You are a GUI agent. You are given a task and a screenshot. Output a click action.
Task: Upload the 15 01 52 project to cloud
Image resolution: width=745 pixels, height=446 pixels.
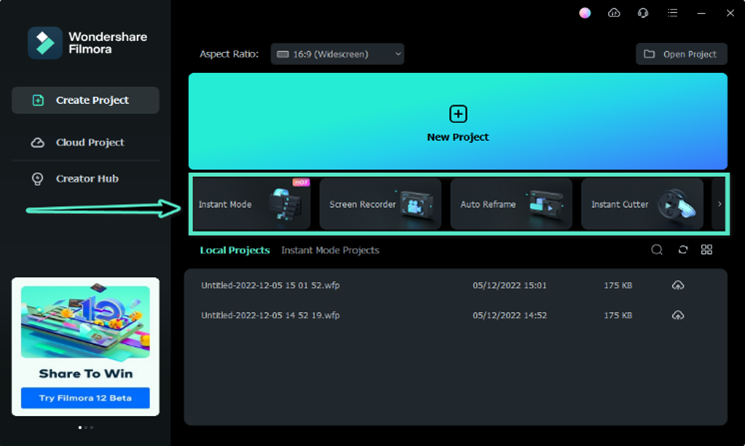point(678,285)
